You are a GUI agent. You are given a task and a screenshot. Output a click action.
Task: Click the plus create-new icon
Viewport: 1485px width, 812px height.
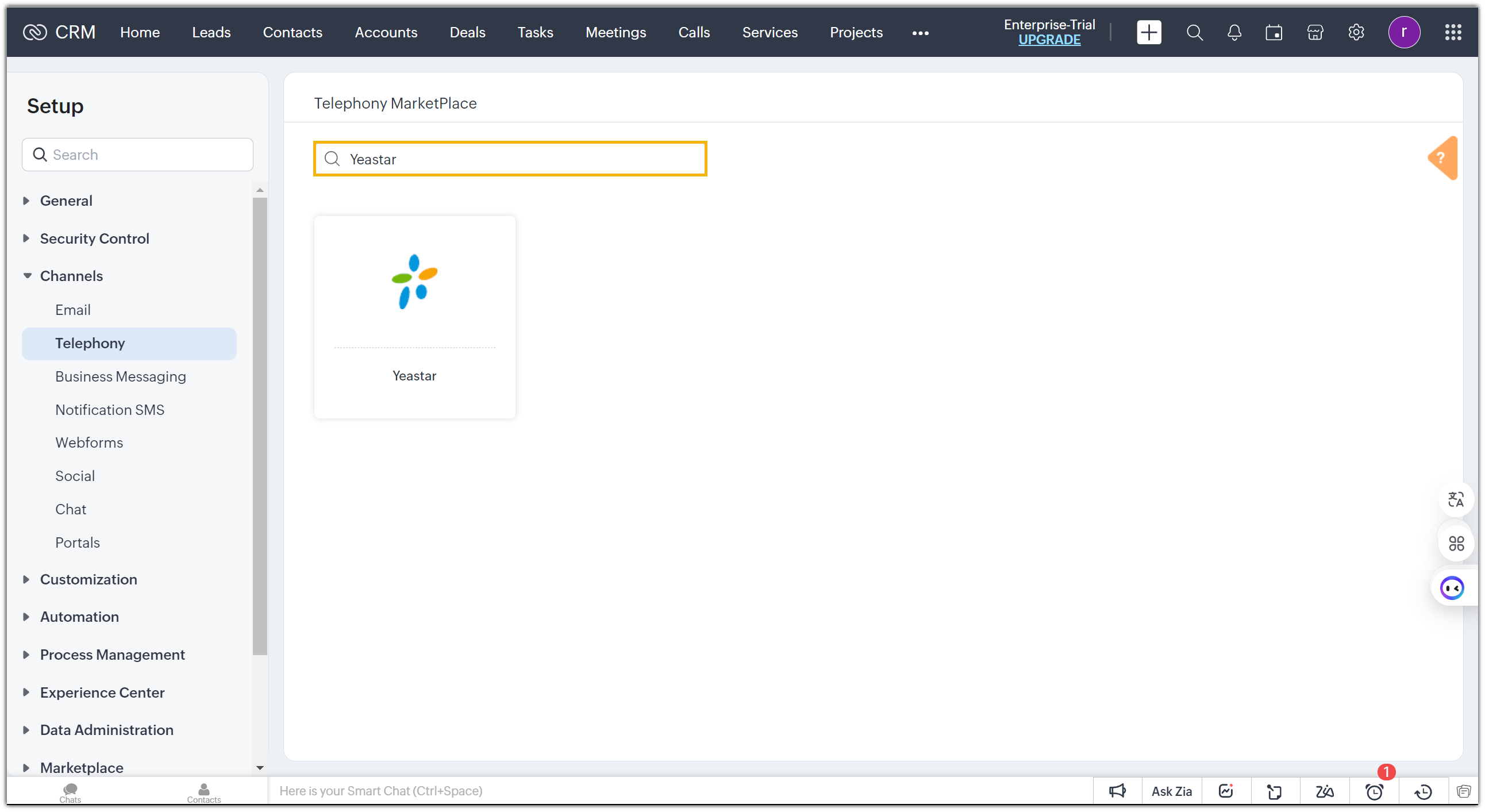point(1148,32)
